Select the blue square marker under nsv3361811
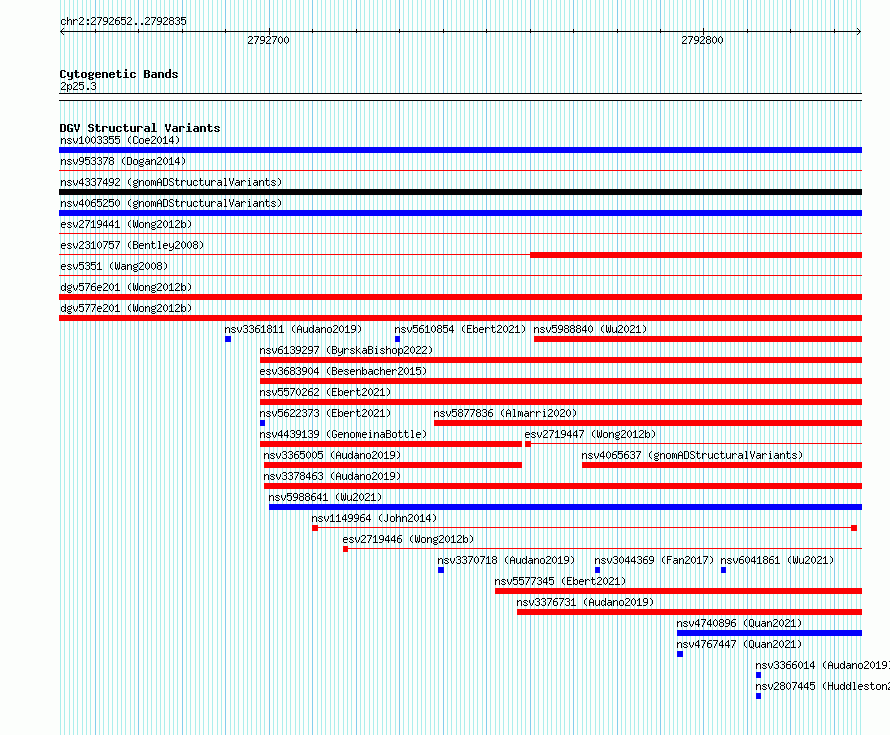 point(228,339)
